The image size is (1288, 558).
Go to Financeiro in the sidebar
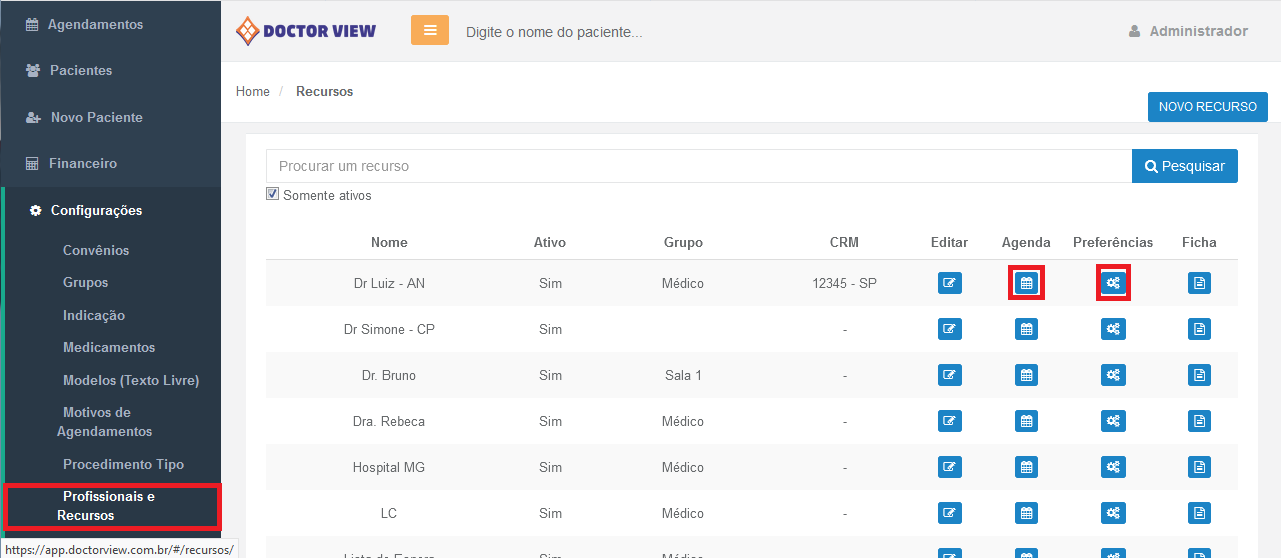click(x=83, y=163)
